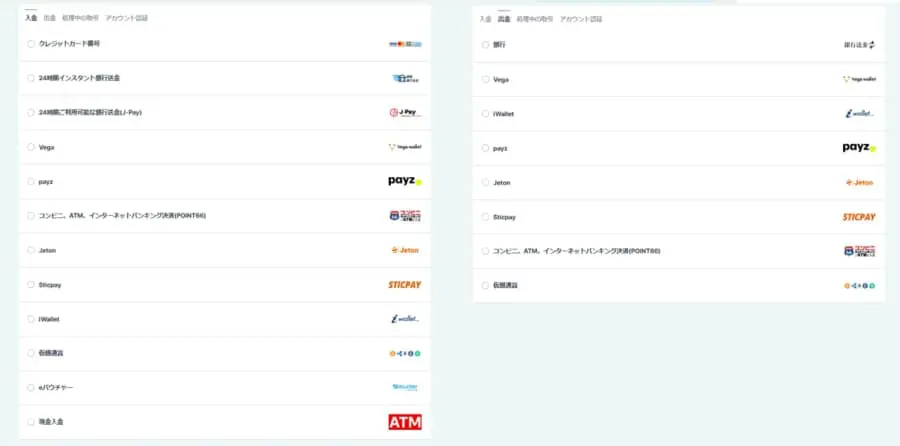
Task: Click the Jeton label text in deposit panel
Action: coord(47,250)
